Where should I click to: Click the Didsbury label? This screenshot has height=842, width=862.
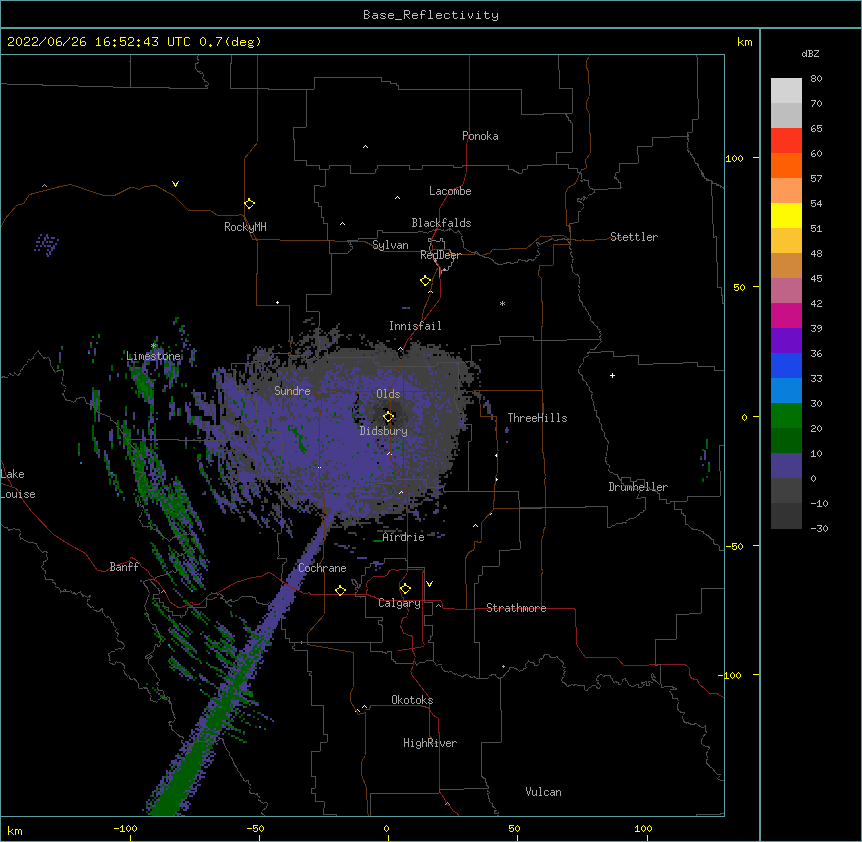[x=384, y=431]
